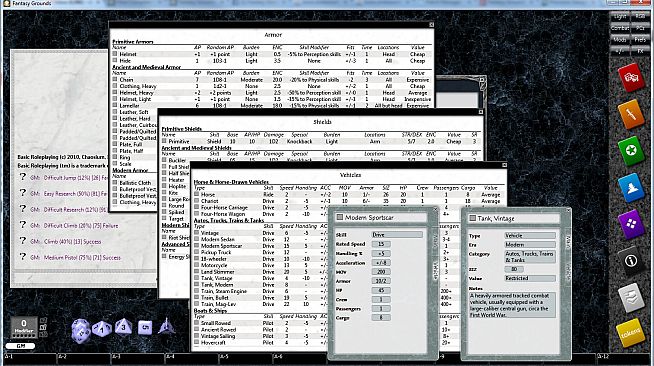Open the Primitive shield entry in Shields

click(x=179, y=141)
